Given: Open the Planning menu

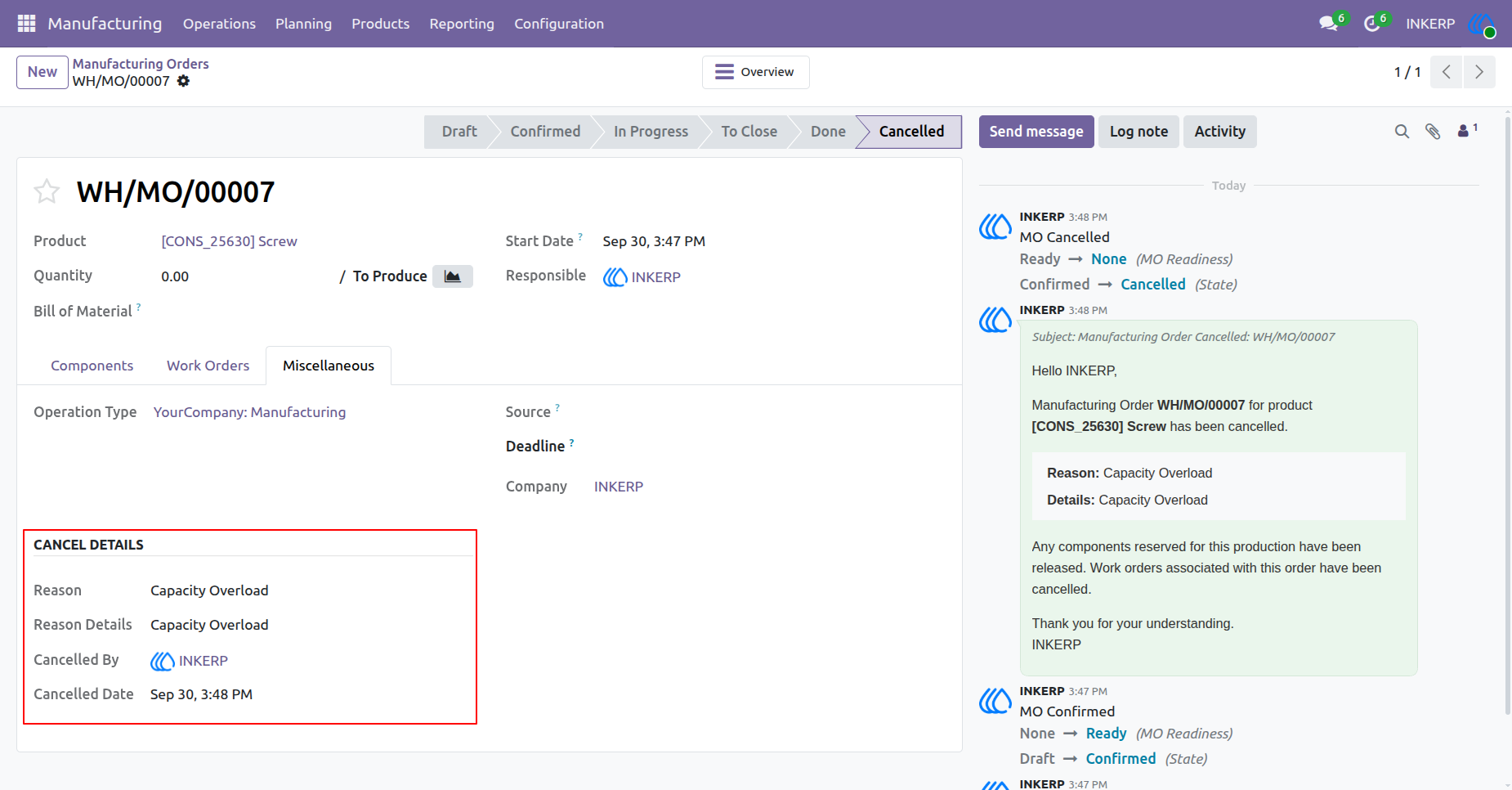Looking at the screenshot, I should (303, 24).
